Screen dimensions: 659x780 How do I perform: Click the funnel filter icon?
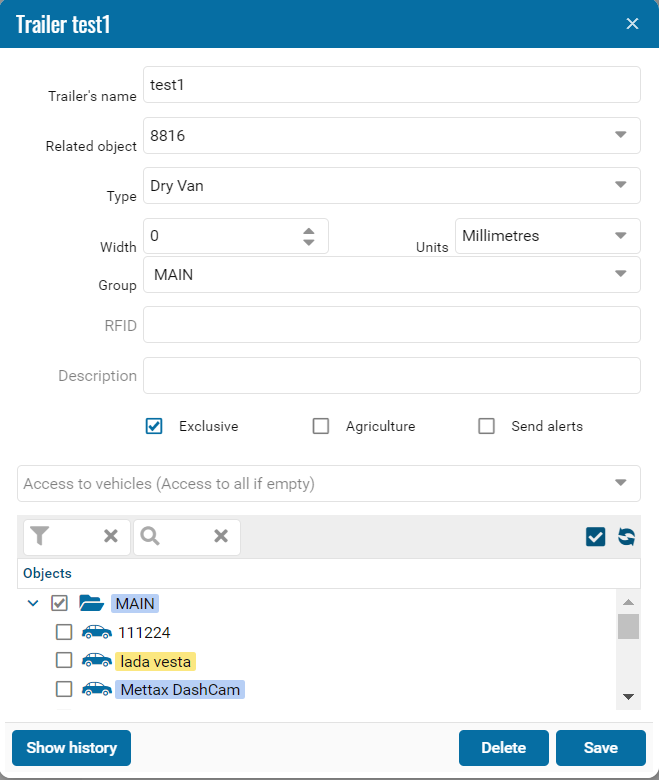39,537
